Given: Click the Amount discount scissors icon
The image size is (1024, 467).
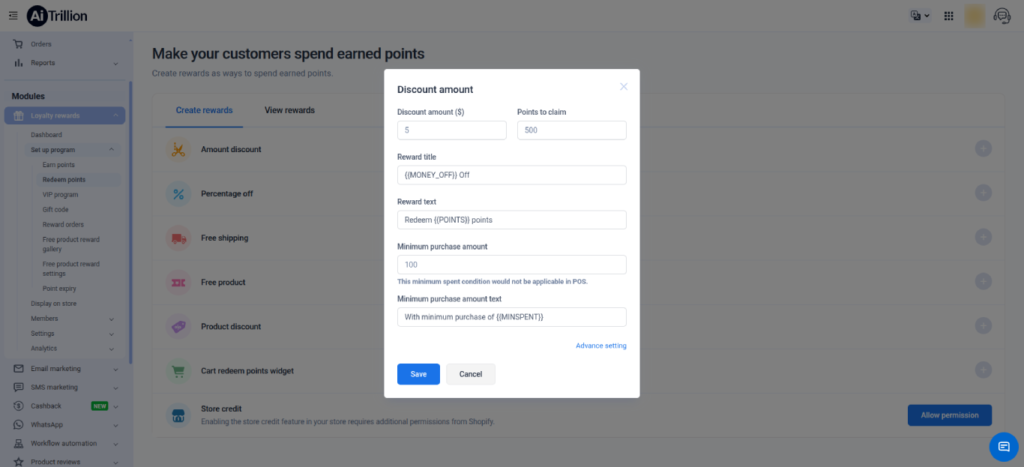Looking at the screenshot, I should (178, 149).
